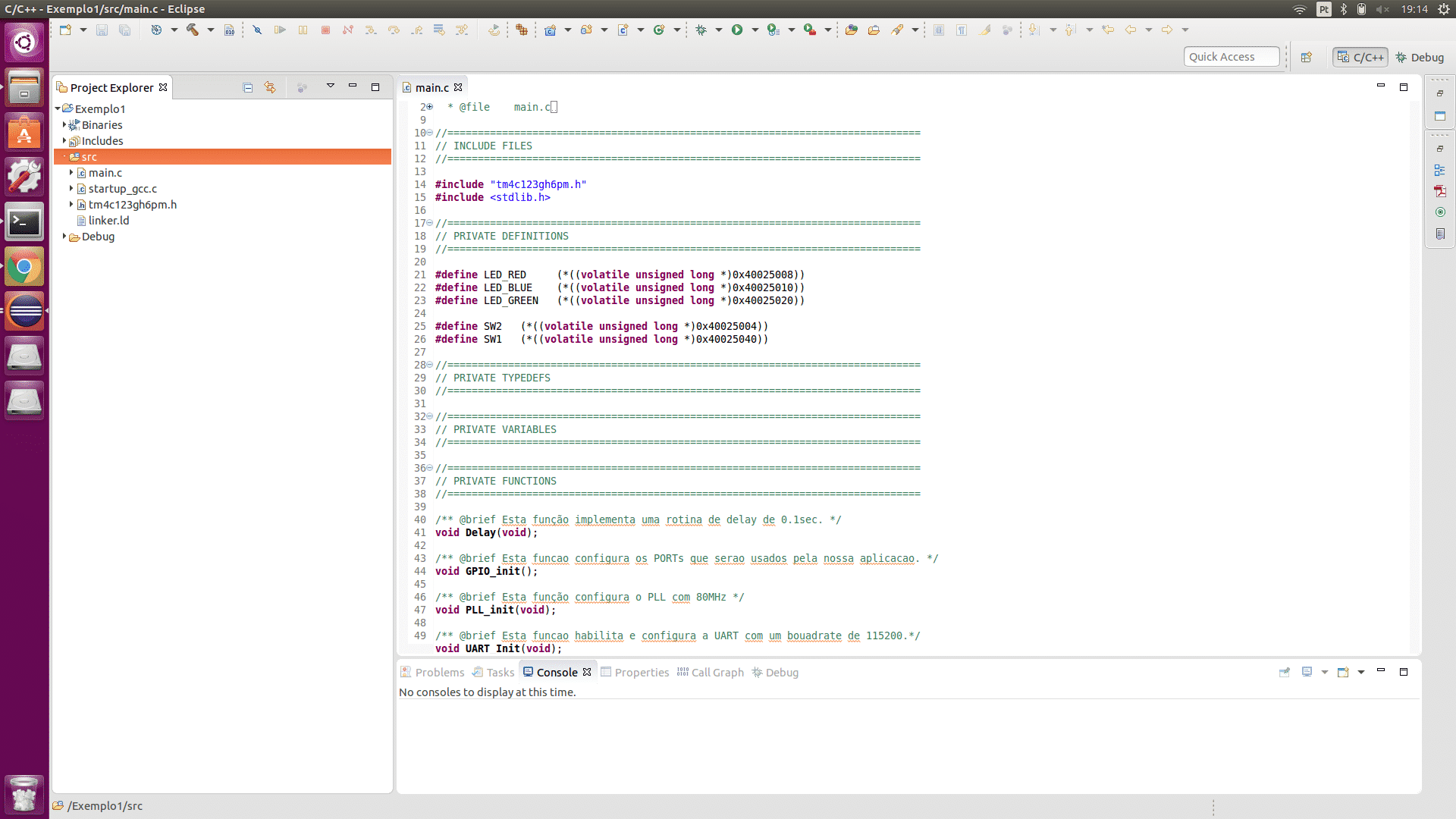Viewport: 1456px width, 819px height.
Task: Open Google Chrome from the dock
Action: (24, 267)
